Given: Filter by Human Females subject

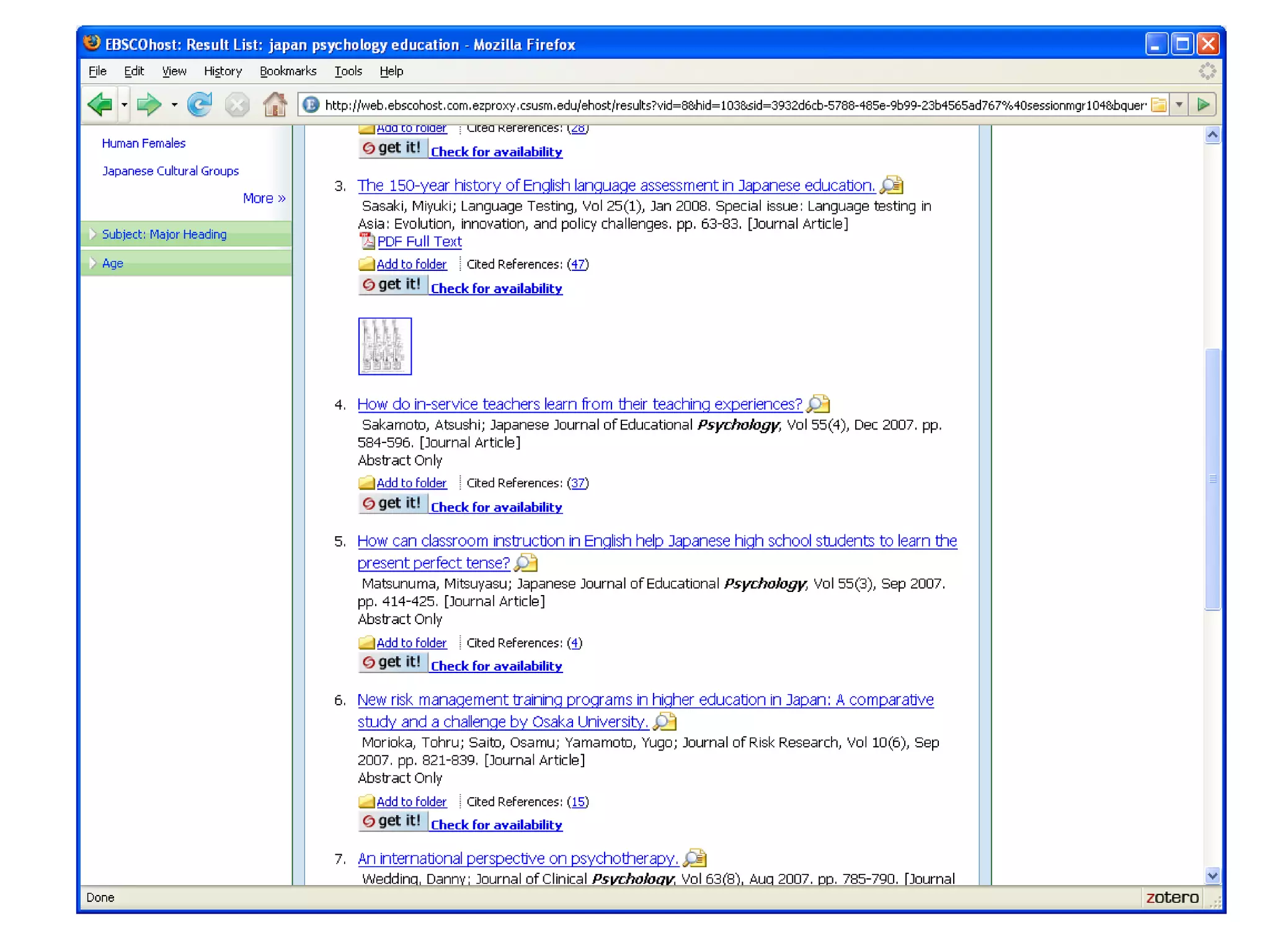Looking at the screenshot, I should click(x=143, y=143).
